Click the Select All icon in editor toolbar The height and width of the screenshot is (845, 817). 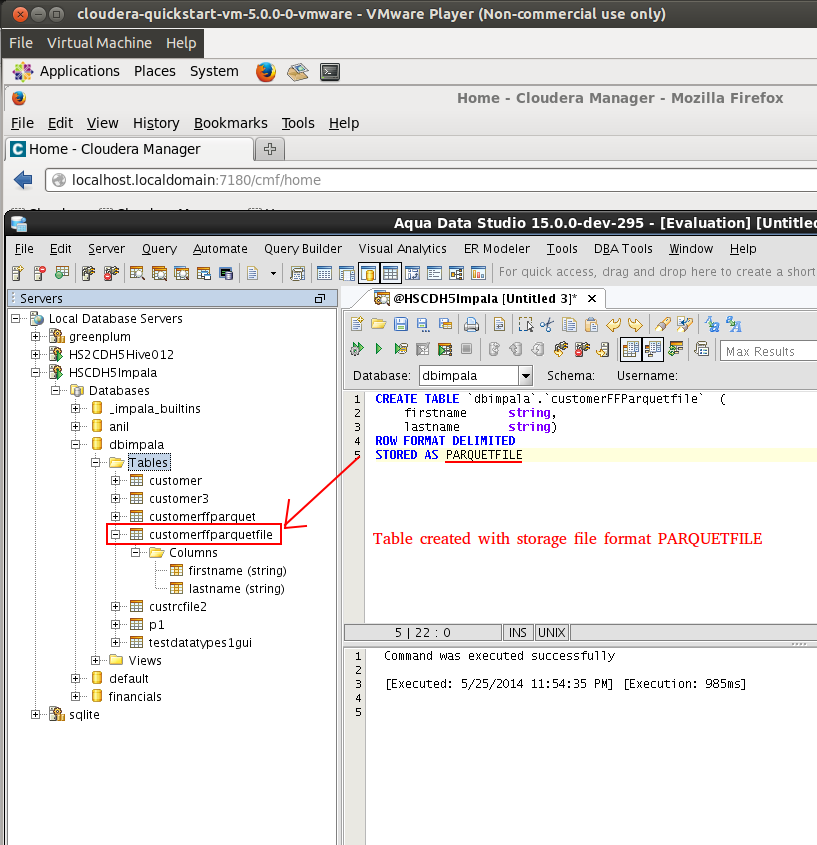click(525, 324)
